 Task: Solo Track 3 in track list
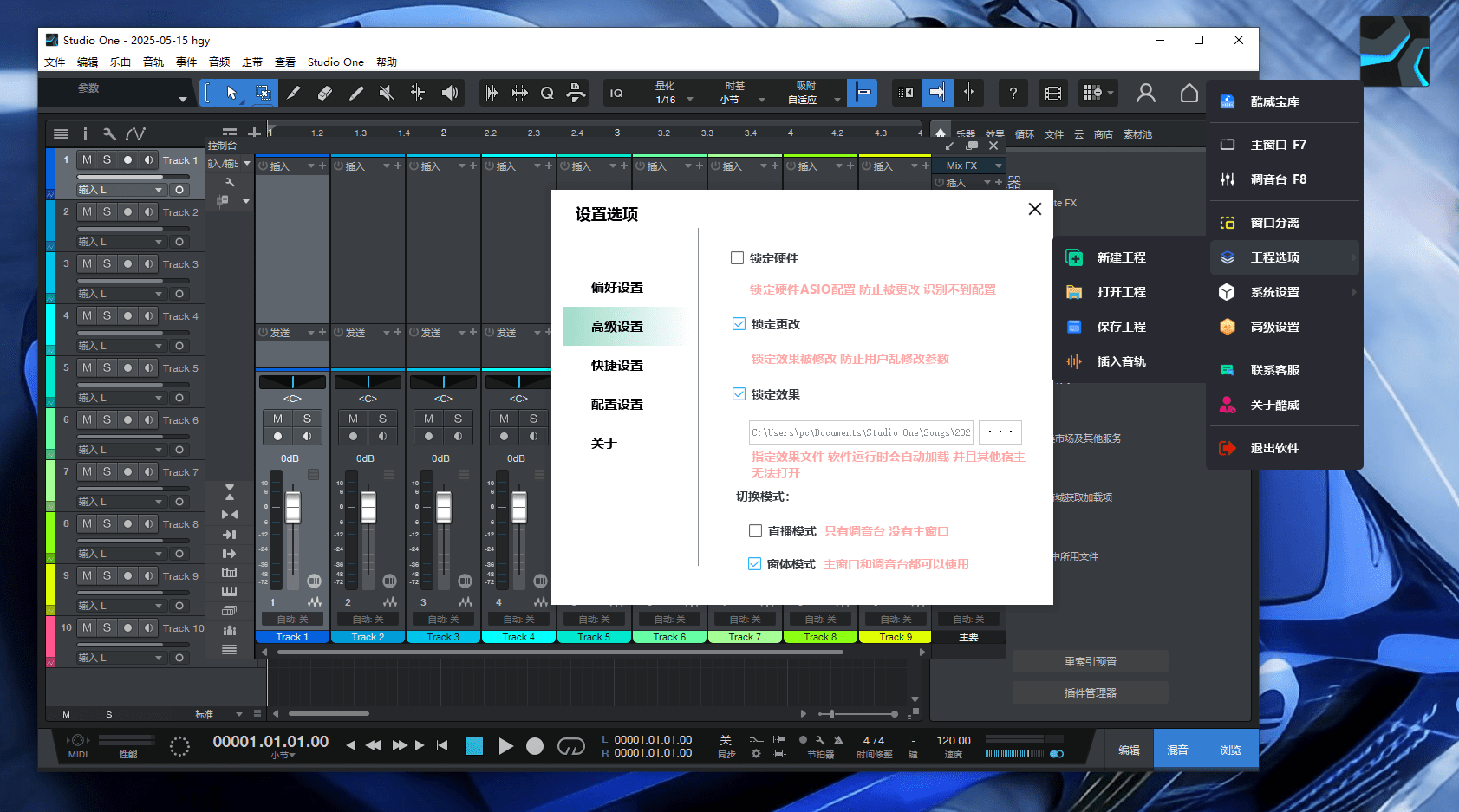107,263
